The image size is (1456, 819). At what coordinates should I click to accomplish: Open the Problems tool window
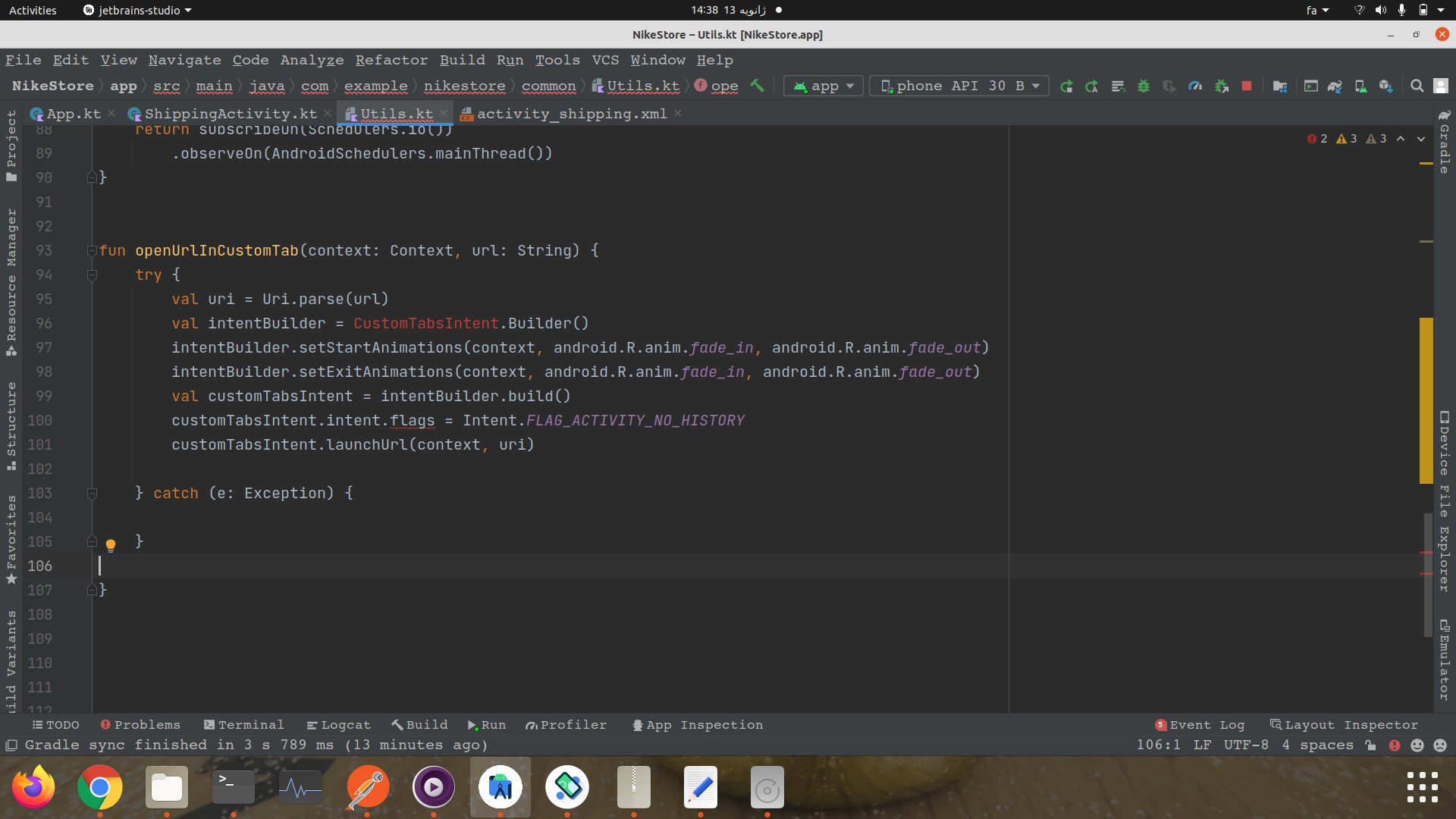click(x=140, y=725)
